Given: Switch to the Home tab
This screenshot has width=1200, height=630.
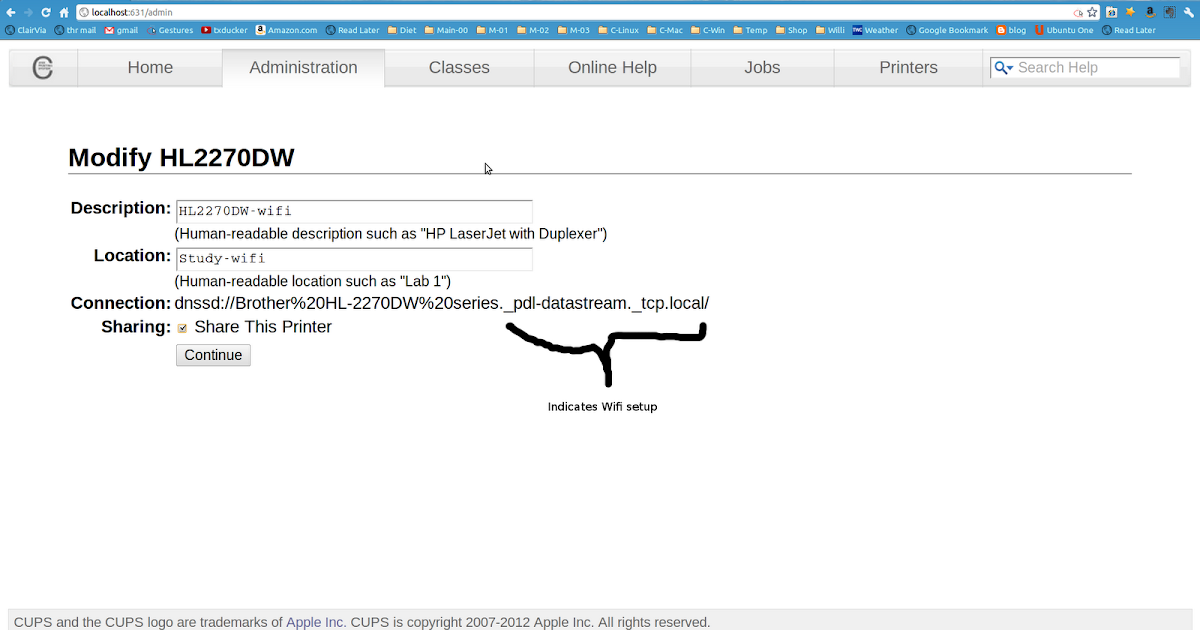Looking at the screenshot, I should coord(150,68).
